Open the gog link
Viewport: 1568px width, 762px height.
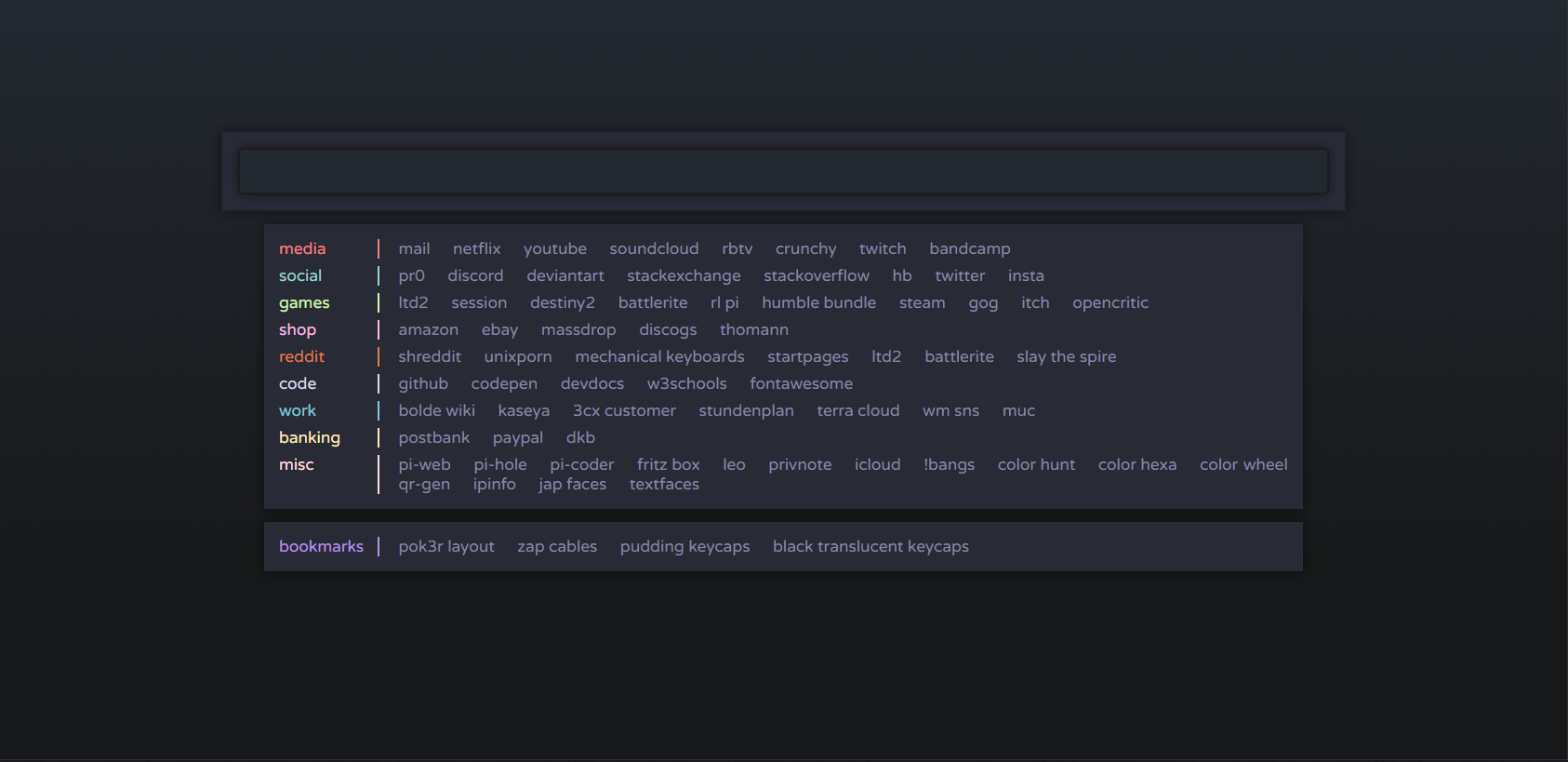click(x=983, y=302)
